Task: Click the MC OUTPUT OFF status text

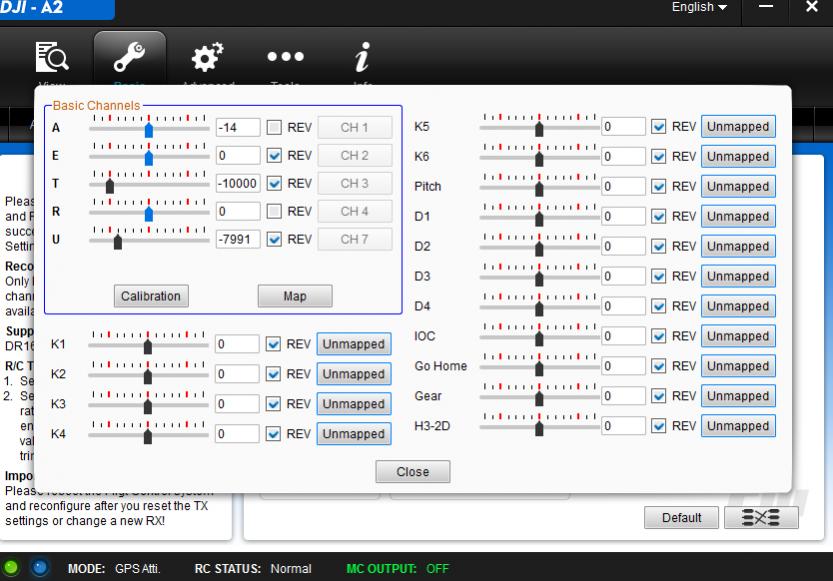Action: click(x=397, y=569)
